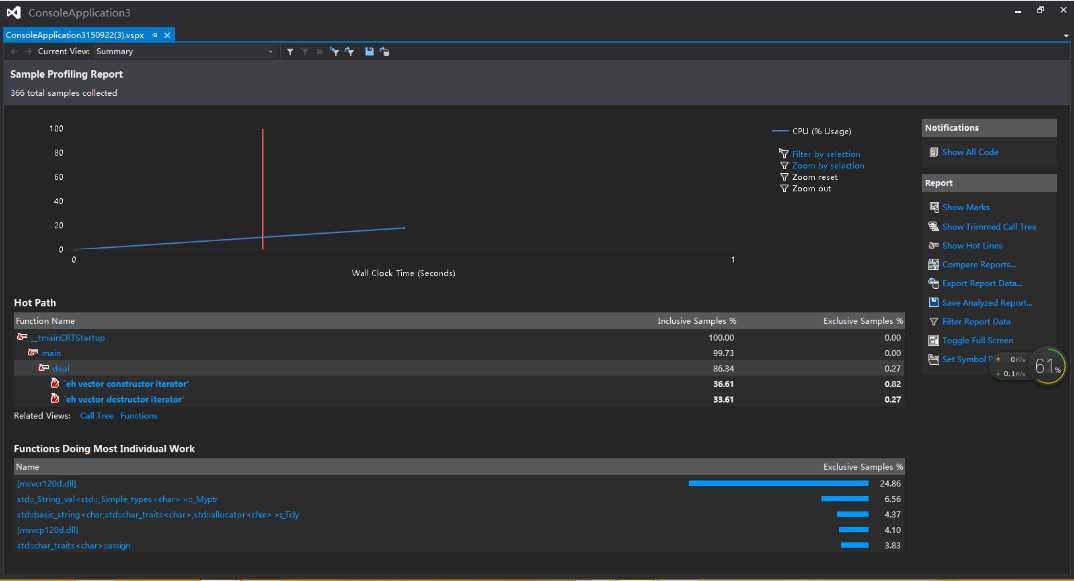Click the hot path icon beside deal
Screen dimensions: 1074x581
[x=44, y=368]
